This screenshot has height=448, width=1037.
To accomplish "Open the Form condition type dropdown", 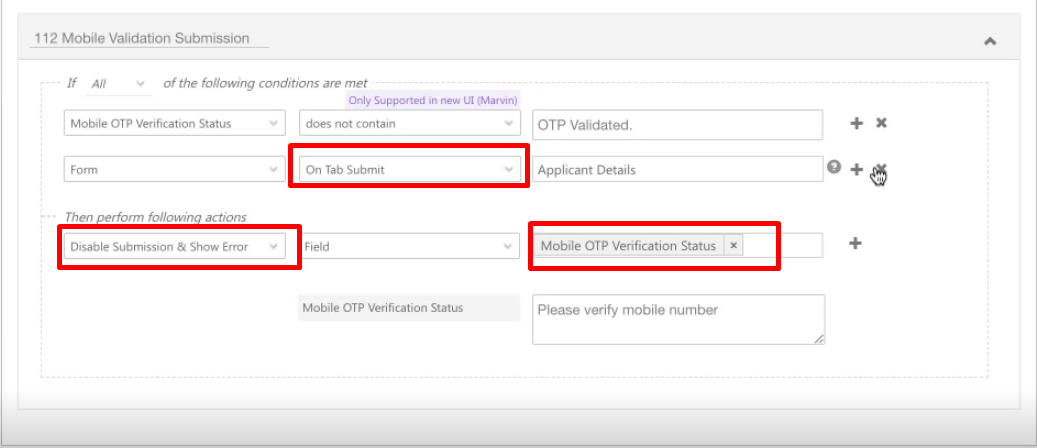I will (175, 170).
